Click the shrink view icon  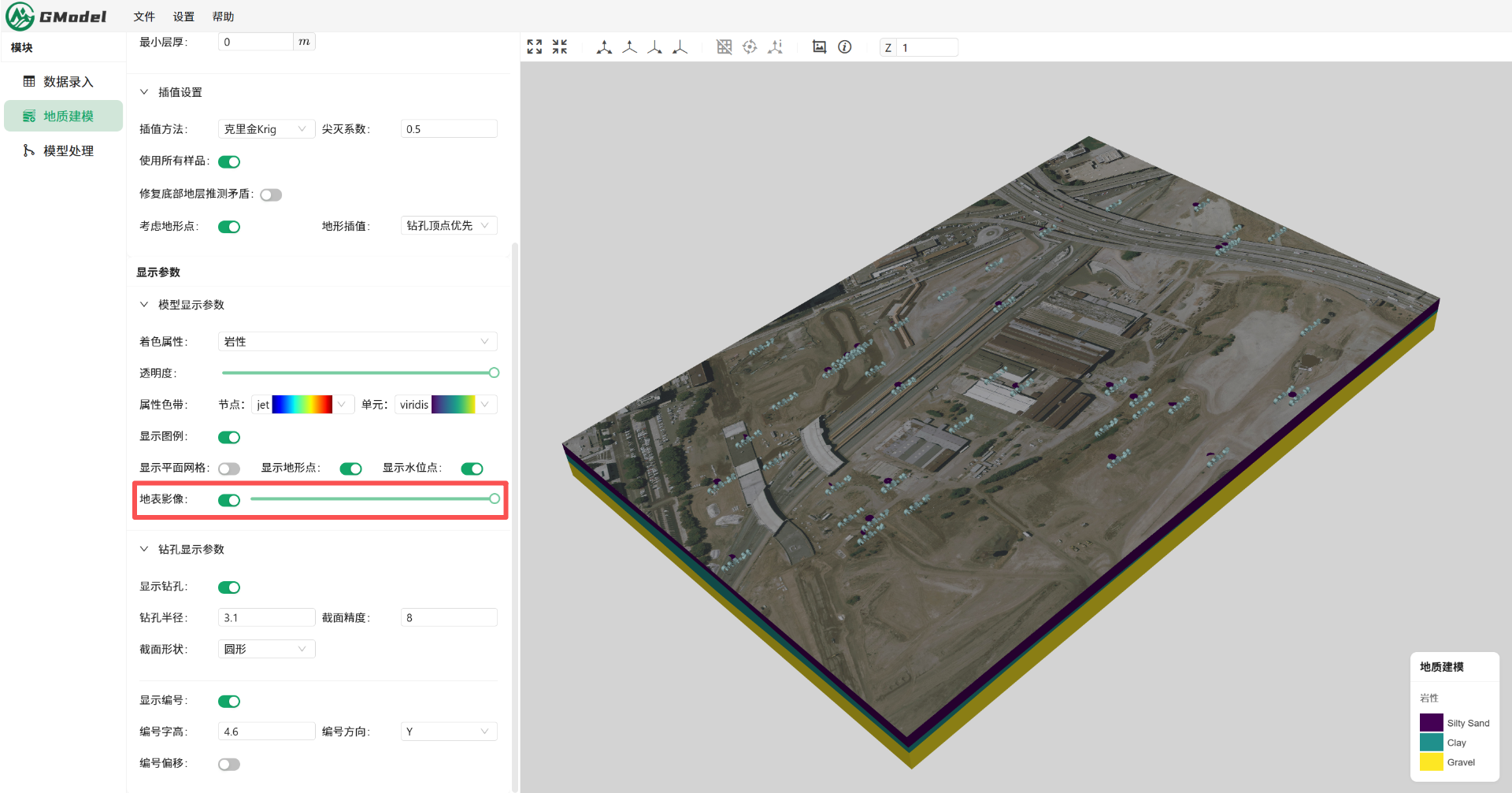coord(560,47)
